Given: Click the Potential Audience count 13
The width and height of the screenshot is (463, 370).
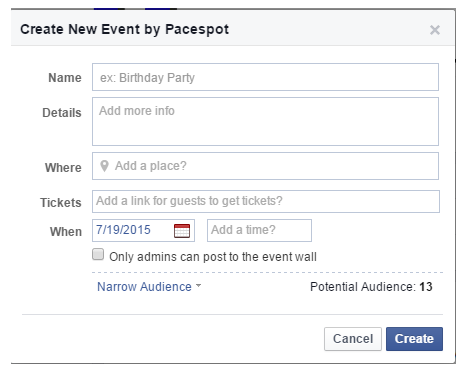Looking at the screenshot, I should tap(426, 287).
